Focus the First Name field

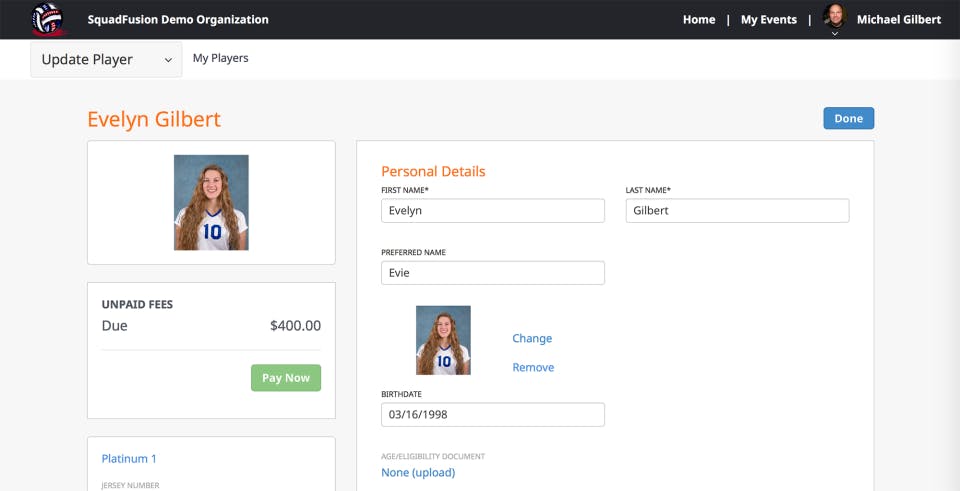pos(493,211)
